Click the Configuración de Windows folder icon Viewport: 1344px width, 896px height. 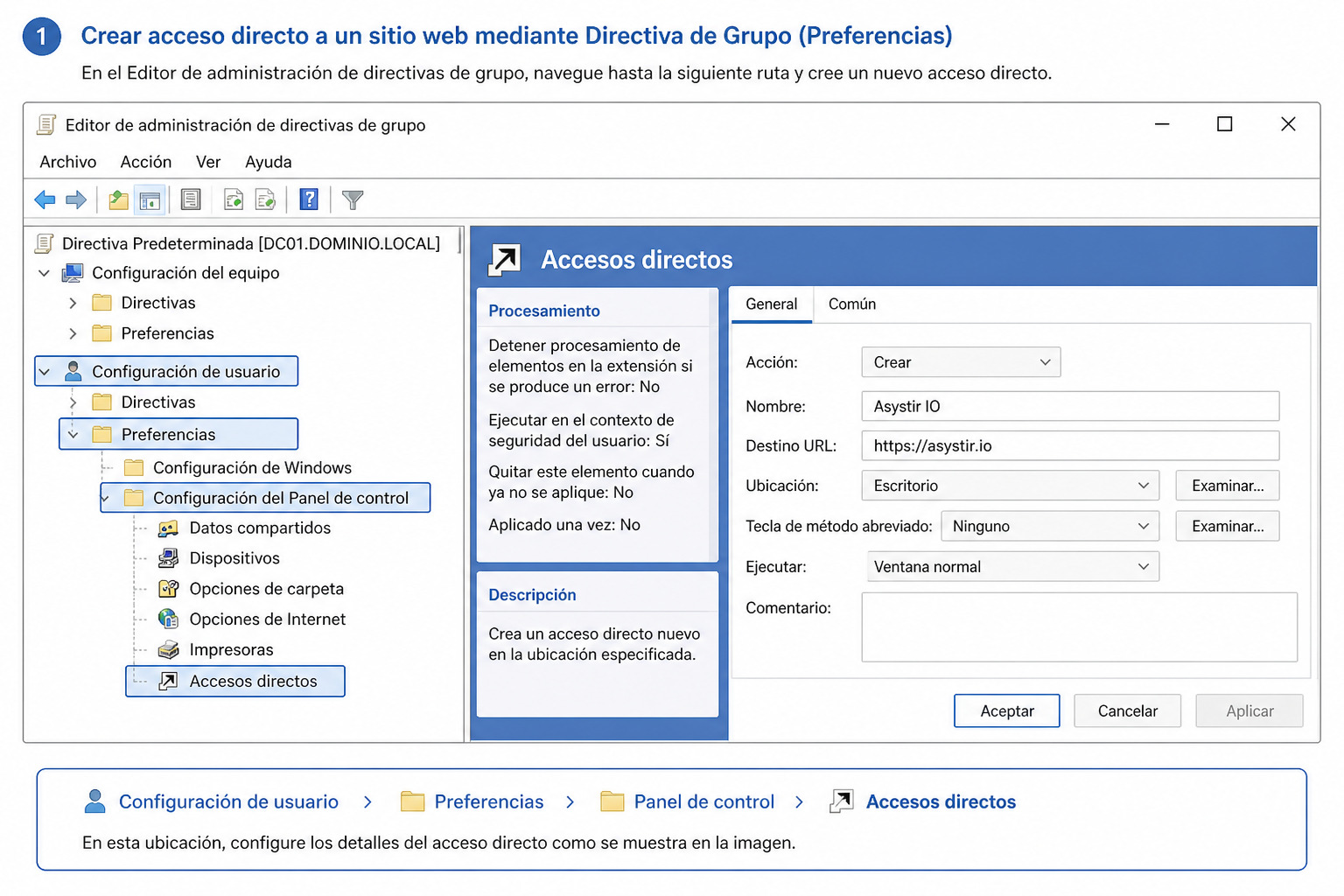click(134, 467)
